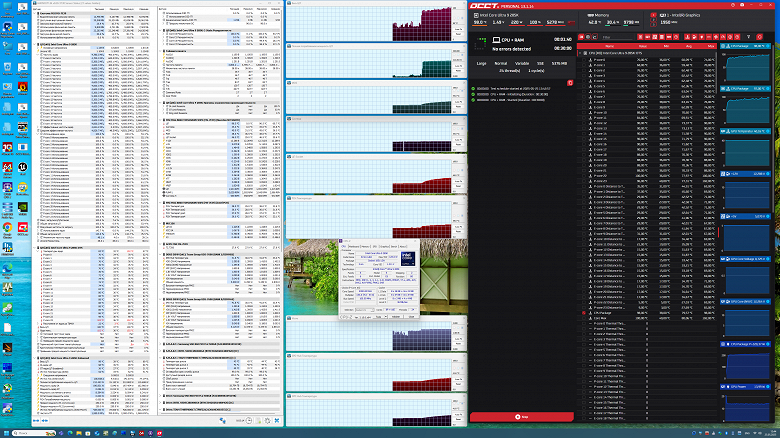The height and width of the screenshot is (438, 780).
Task: Click the Validate button in CPU-Z
Action: pyautogui.click(x=396, y=317)
